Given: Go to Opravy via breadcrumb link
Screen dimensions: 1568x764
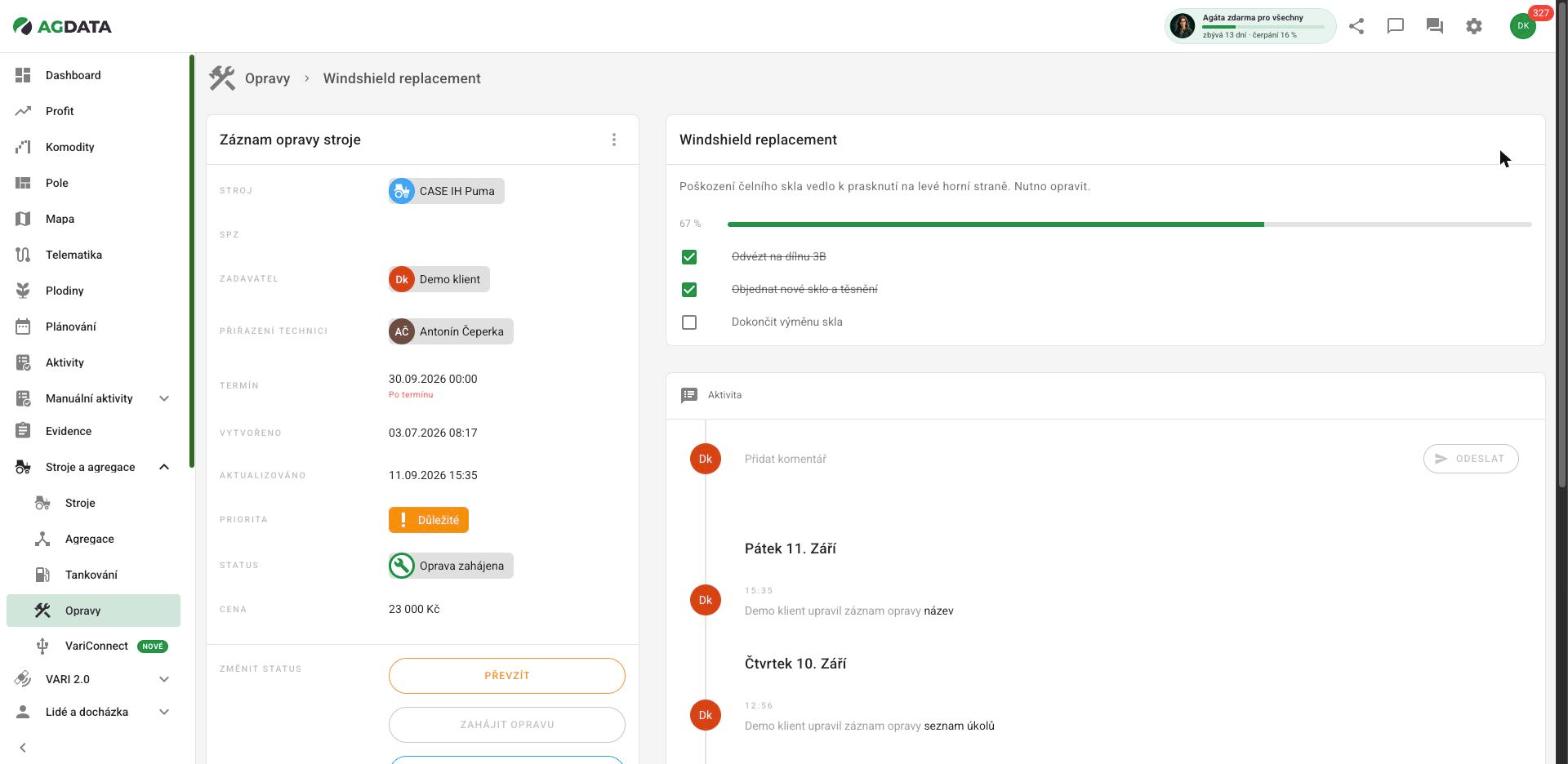Looking at the screenshot, I should (267, 78).
